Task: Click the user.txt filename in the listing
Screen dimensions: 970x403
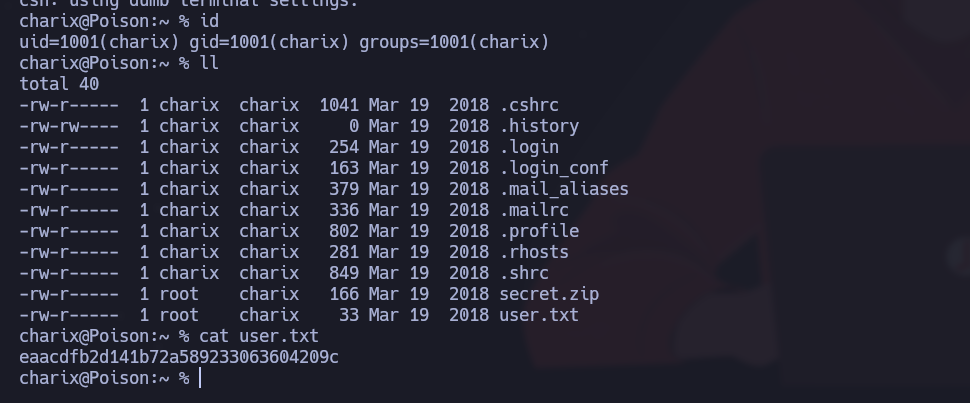Action: tap(539, 315)
